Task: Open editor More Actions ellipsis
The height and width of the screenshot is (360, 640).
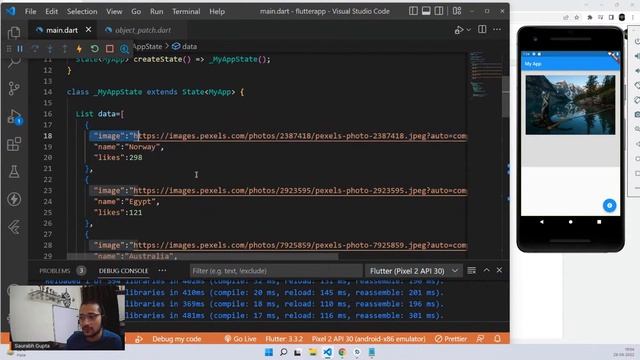Action: click(x=497, y=29)
